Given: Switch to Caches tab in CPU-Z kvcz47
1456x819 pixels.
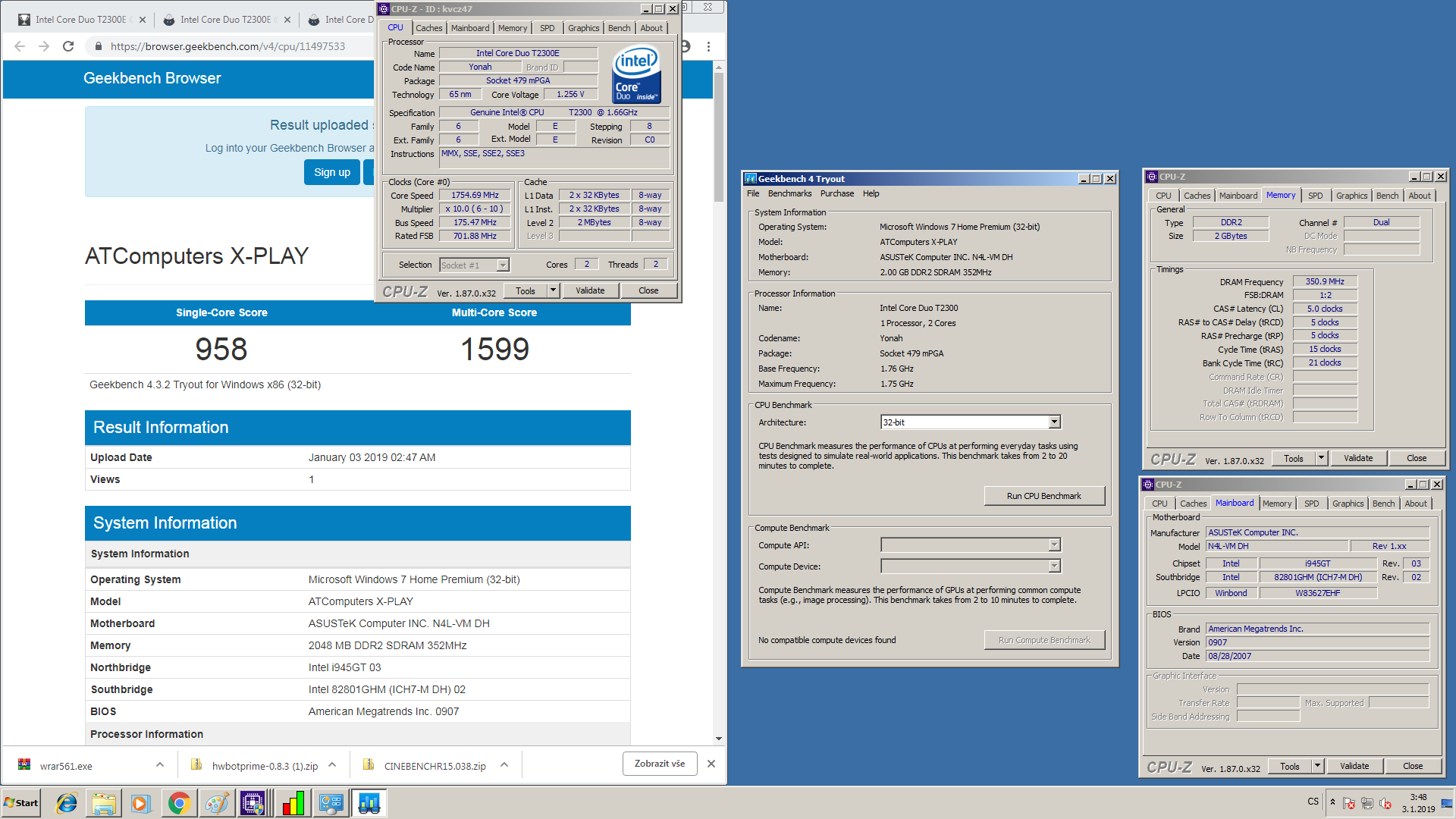Looking at the screenshot, I should (428, 28).
